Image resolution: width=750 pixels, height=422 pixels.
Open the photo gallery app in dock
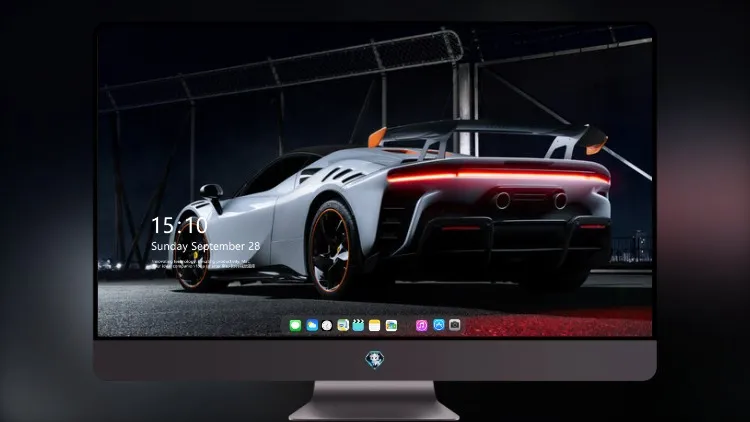[391, 326]
